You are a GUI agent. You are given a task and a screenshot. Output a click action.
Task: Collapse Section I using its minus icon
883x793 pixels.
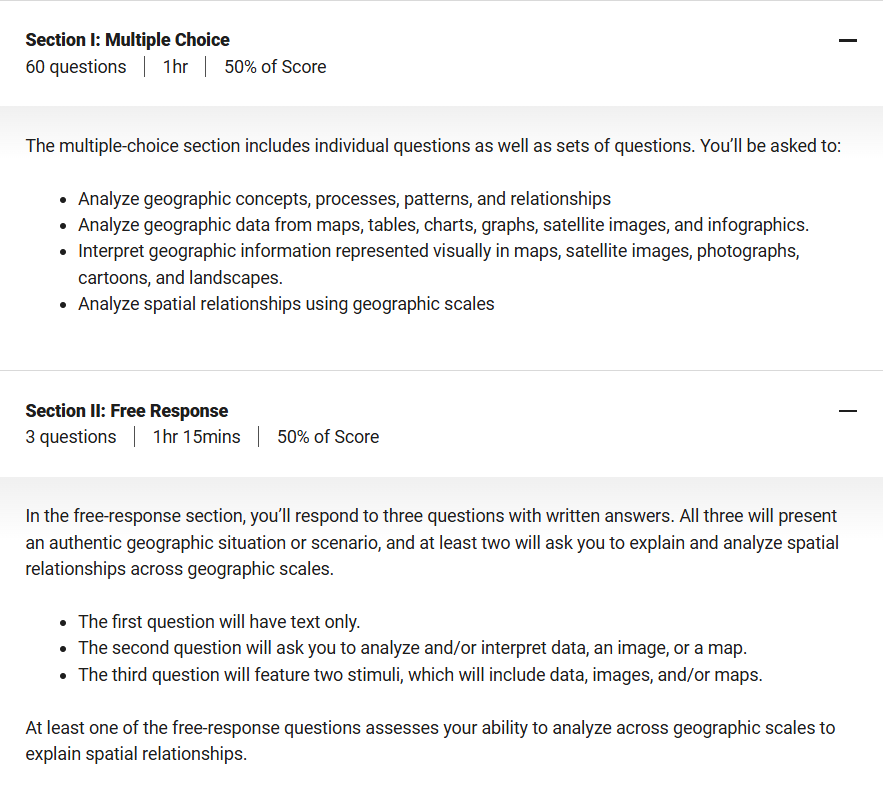(848, 41)
